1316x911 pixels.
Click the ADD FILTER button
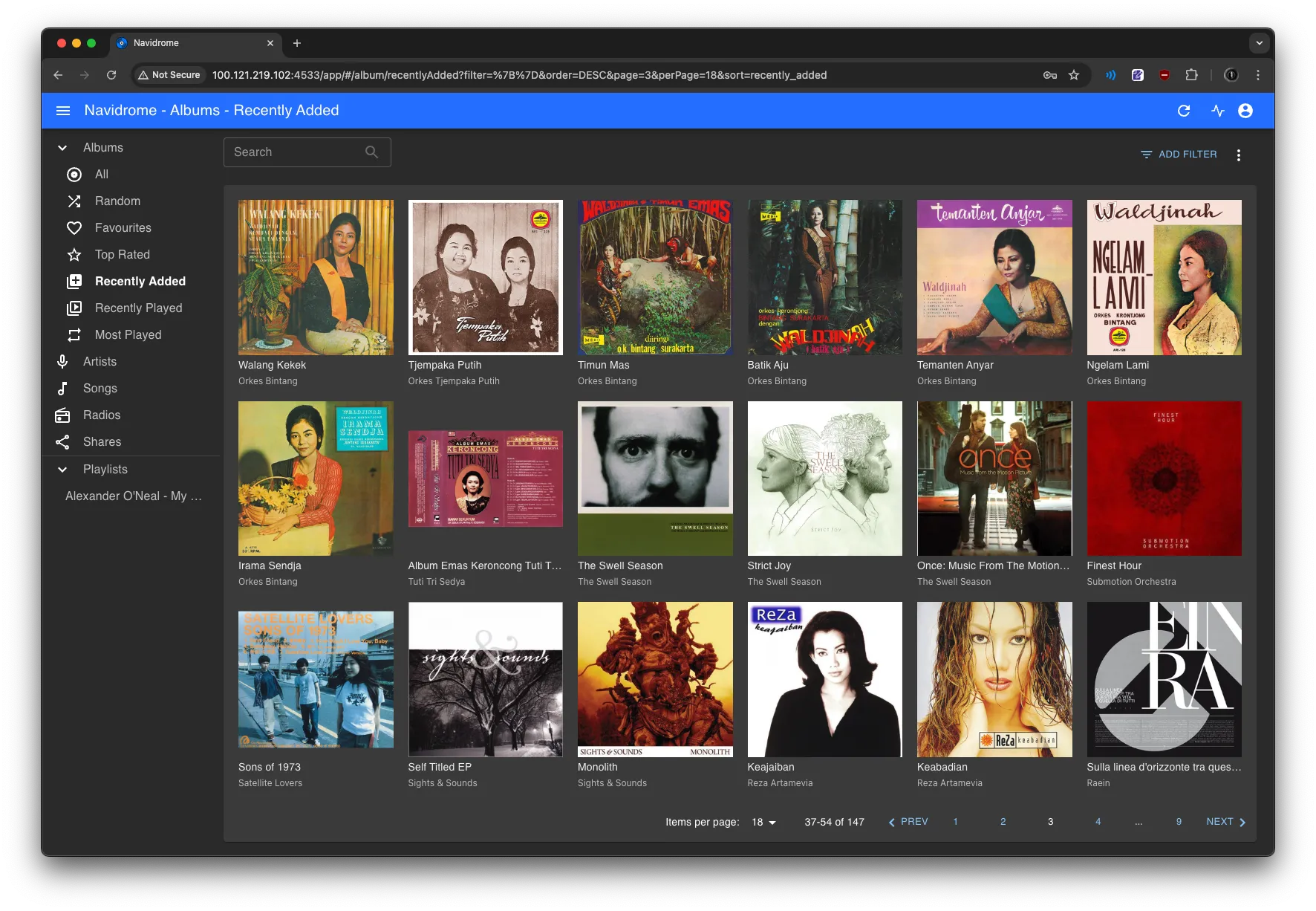(x=1179, y=155)
